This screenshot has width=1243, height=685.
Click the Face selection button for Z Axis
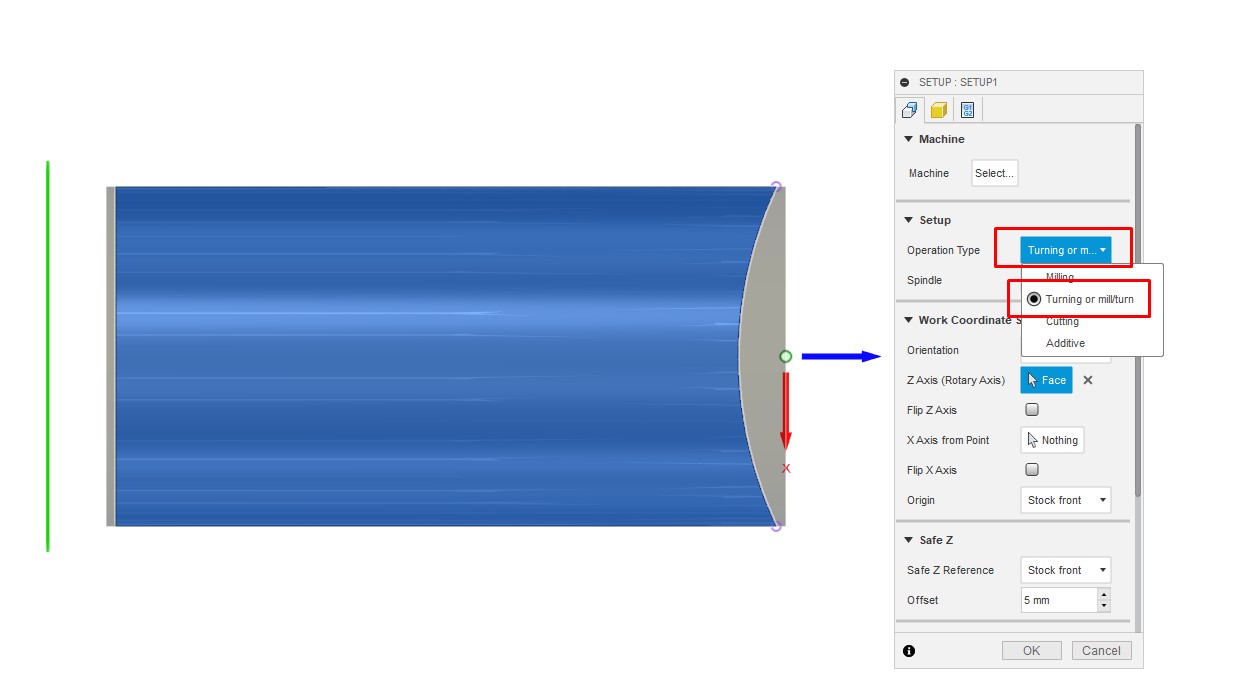tap(1046, 380)
